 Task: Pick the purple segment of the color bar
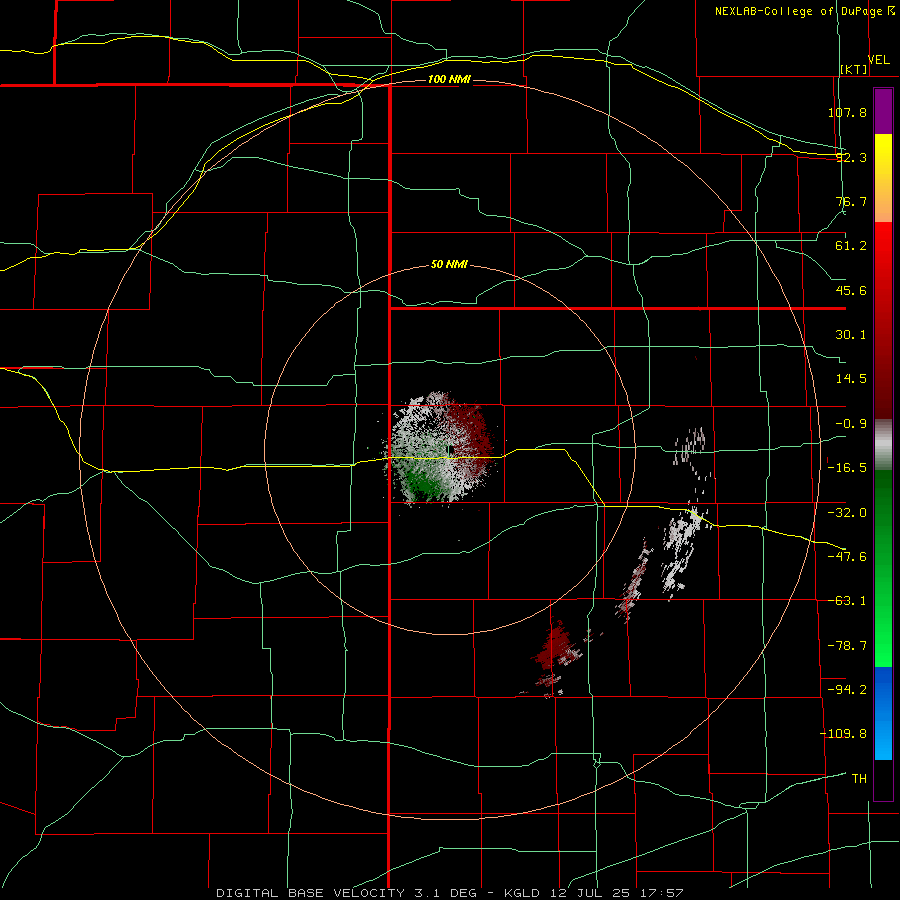point(883,111)
